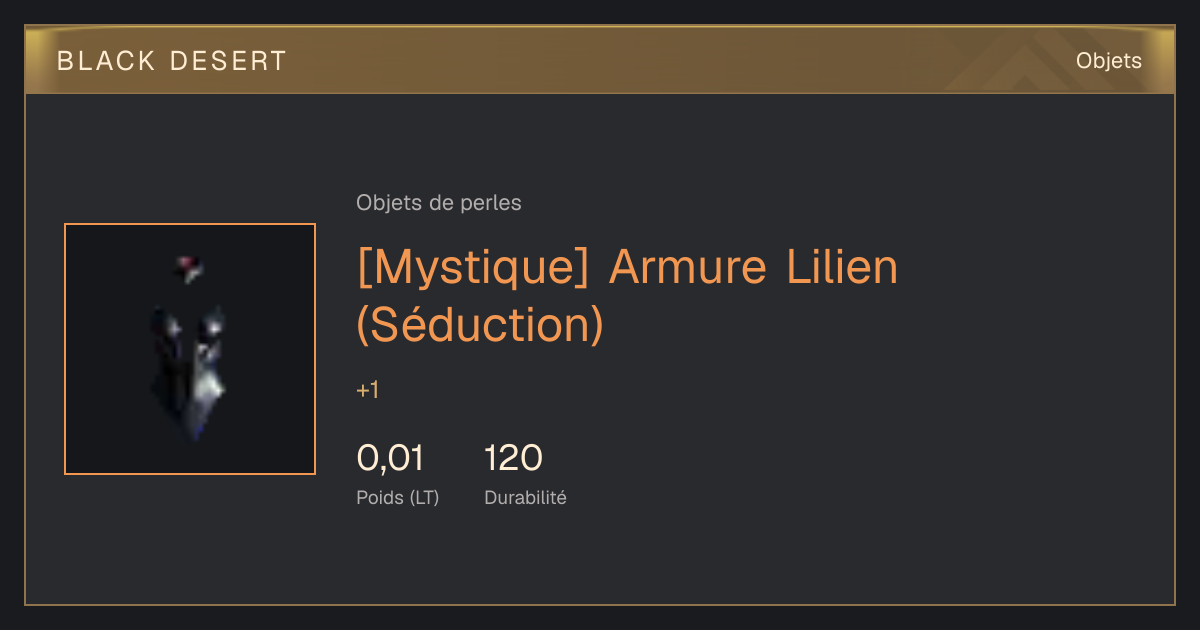
Task: Click the [Mystique] Armure Lilien title
Action: [627, 267]
